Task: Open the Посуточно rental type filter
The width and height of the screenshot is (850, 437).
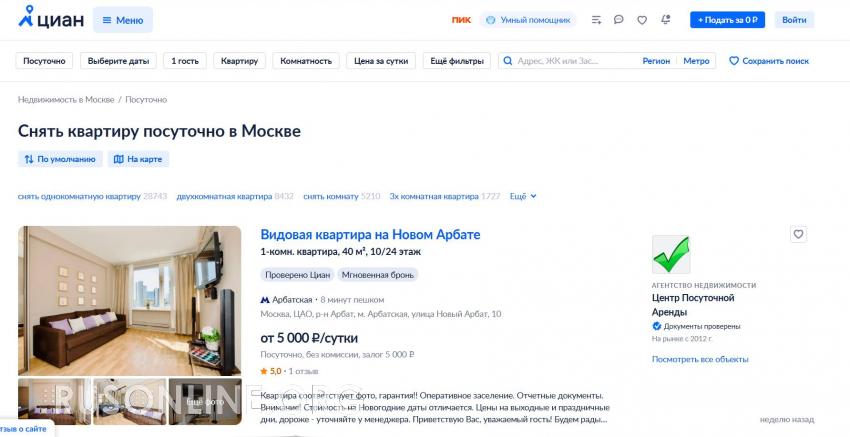Action: (44, 61)
